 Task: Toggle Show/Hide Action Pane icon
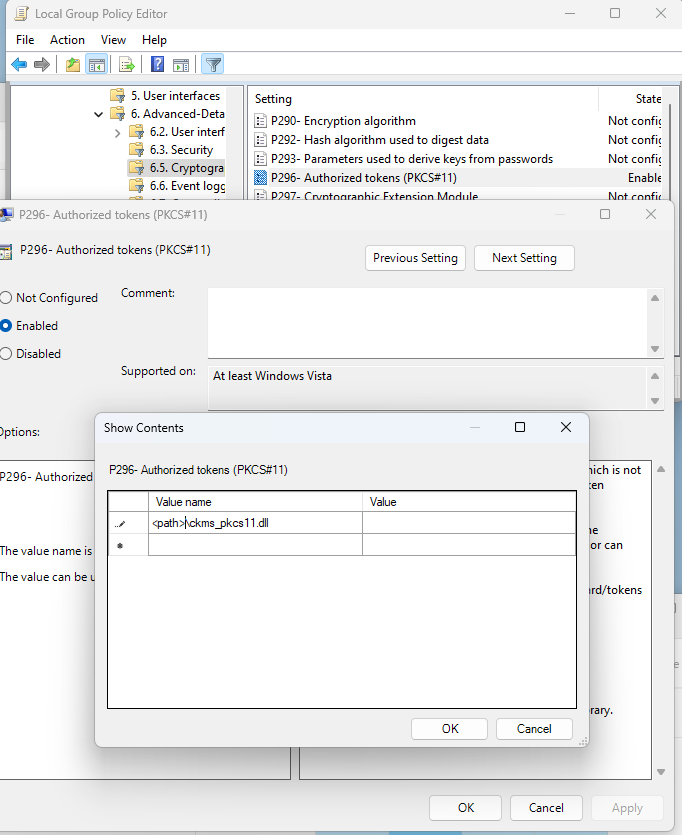click(181, 65)
